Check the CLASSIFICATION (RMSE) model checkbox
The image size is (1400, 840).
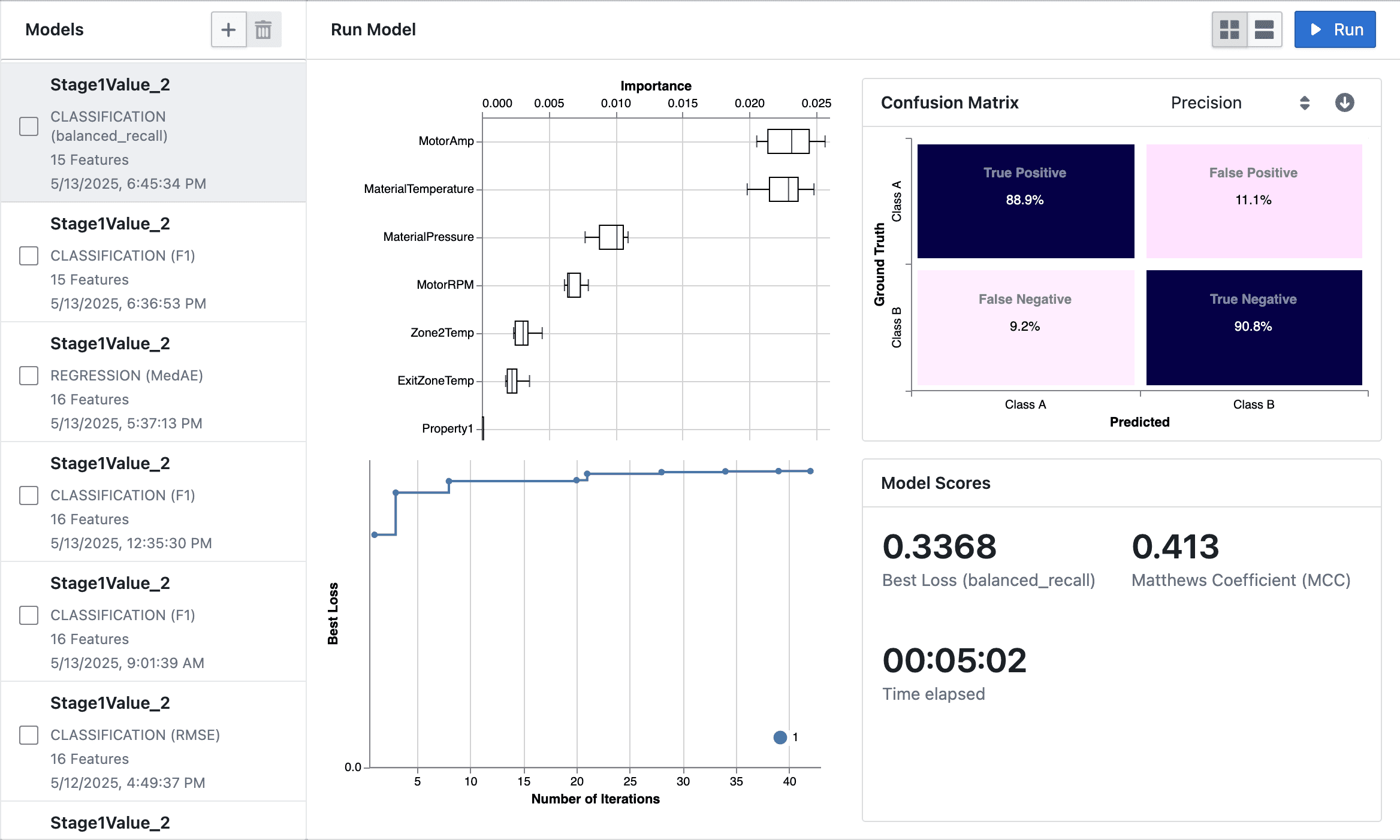point(28,736)
